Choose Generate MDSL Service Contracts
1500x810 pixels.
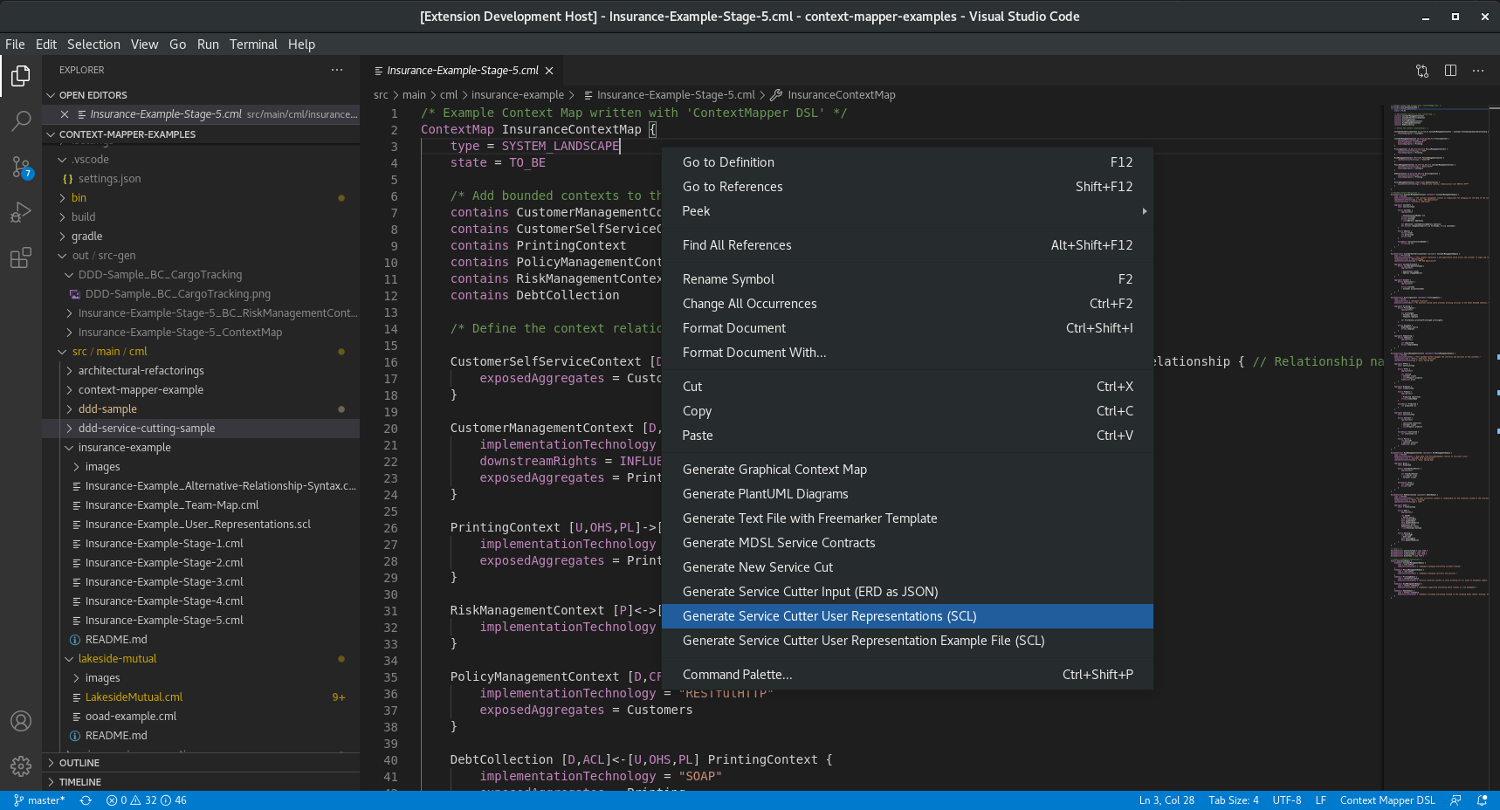(x=907, y=543)
